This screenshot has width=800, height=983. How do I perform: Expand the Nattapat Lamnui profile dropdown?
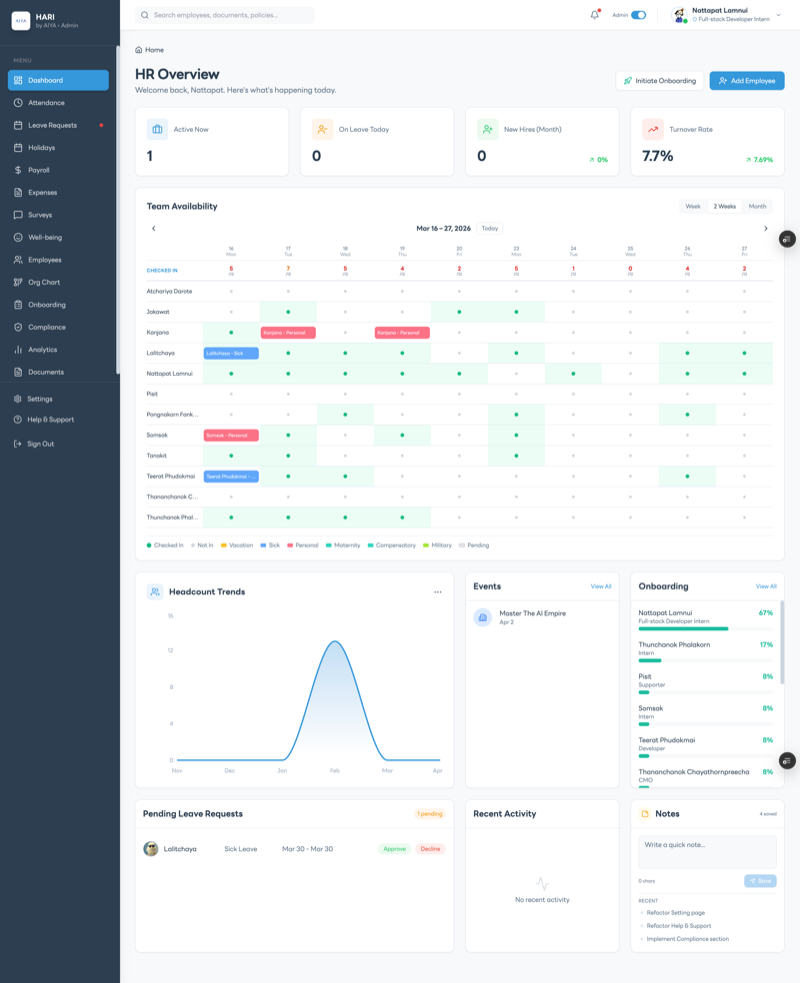coord(779,15)
